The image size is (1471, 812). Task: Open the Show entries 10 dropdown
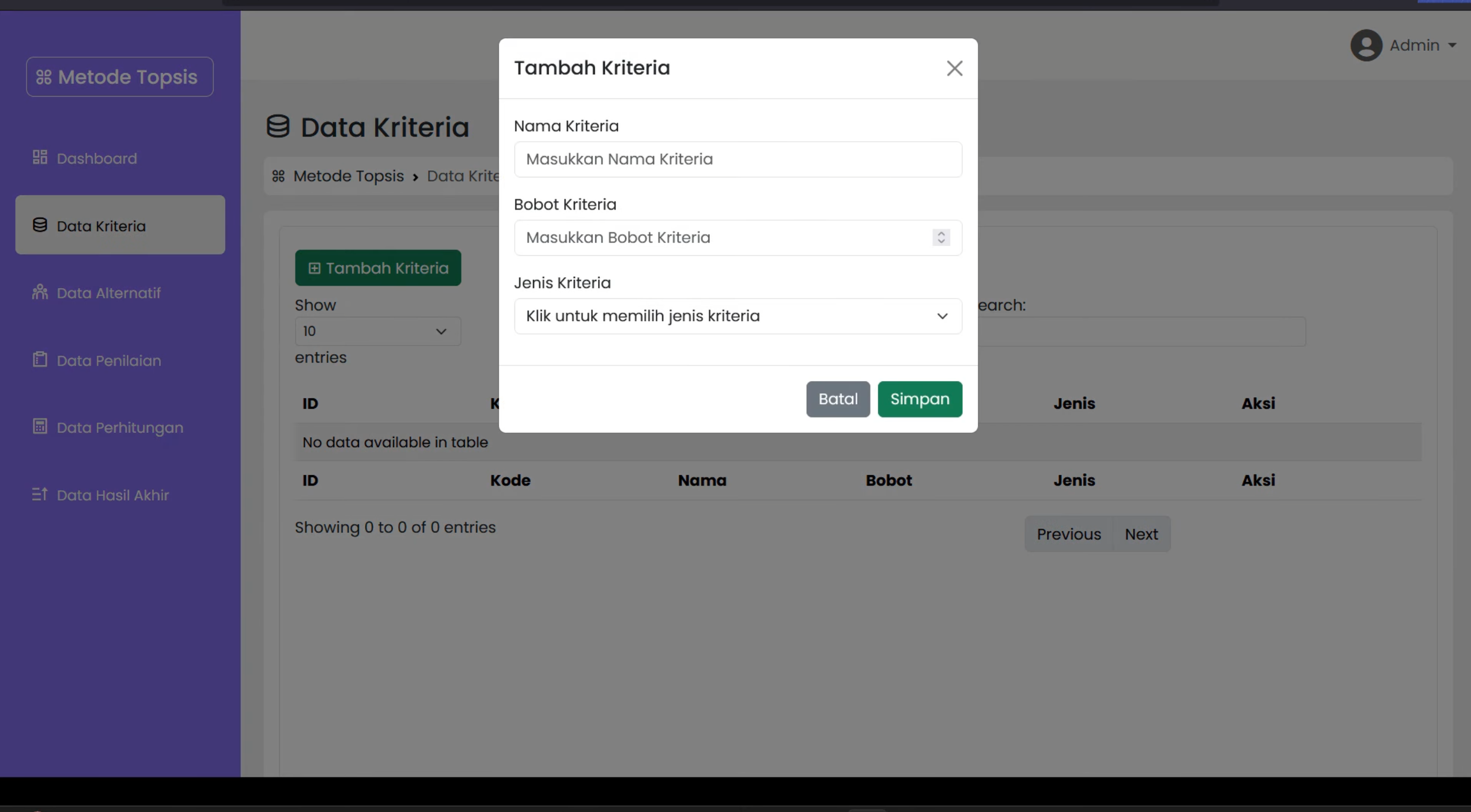pyautogui.click(x=377, y=331)
